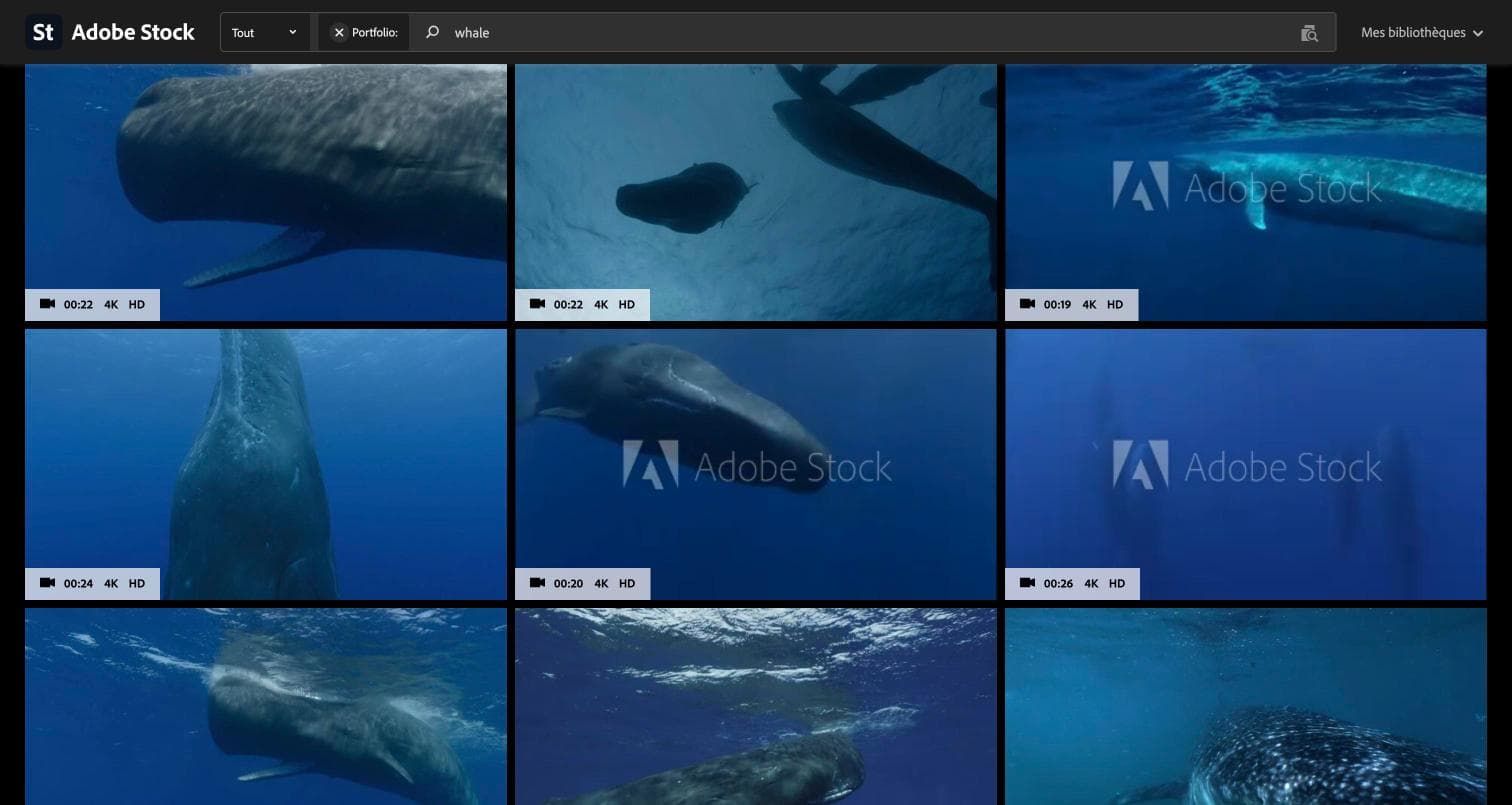This screenshot has width=1512, height=805.
Task: Open bottom-middle whale near surface video
Action: point(756,707)
